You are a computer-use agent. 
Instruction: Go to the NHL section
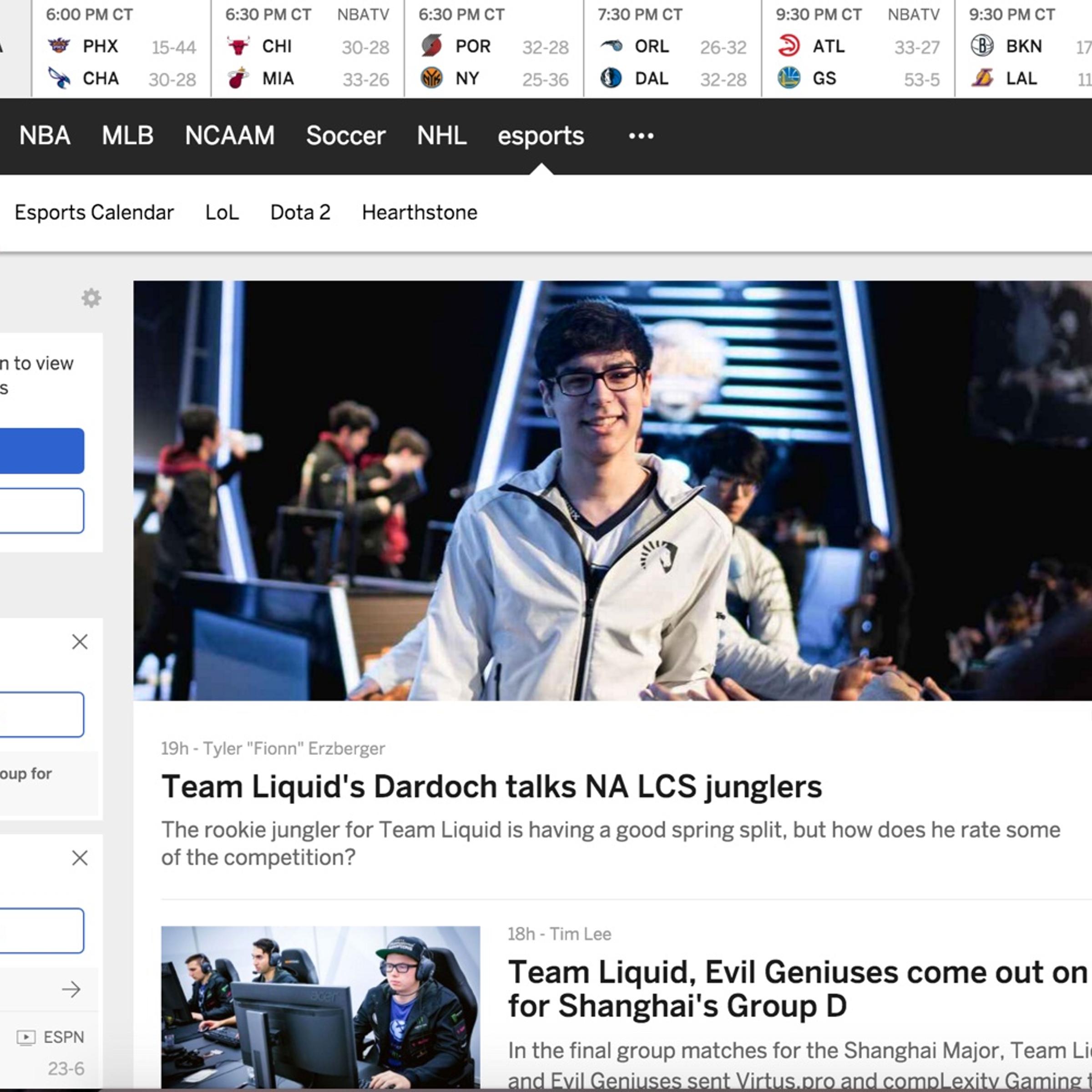(x=441, y=136)
